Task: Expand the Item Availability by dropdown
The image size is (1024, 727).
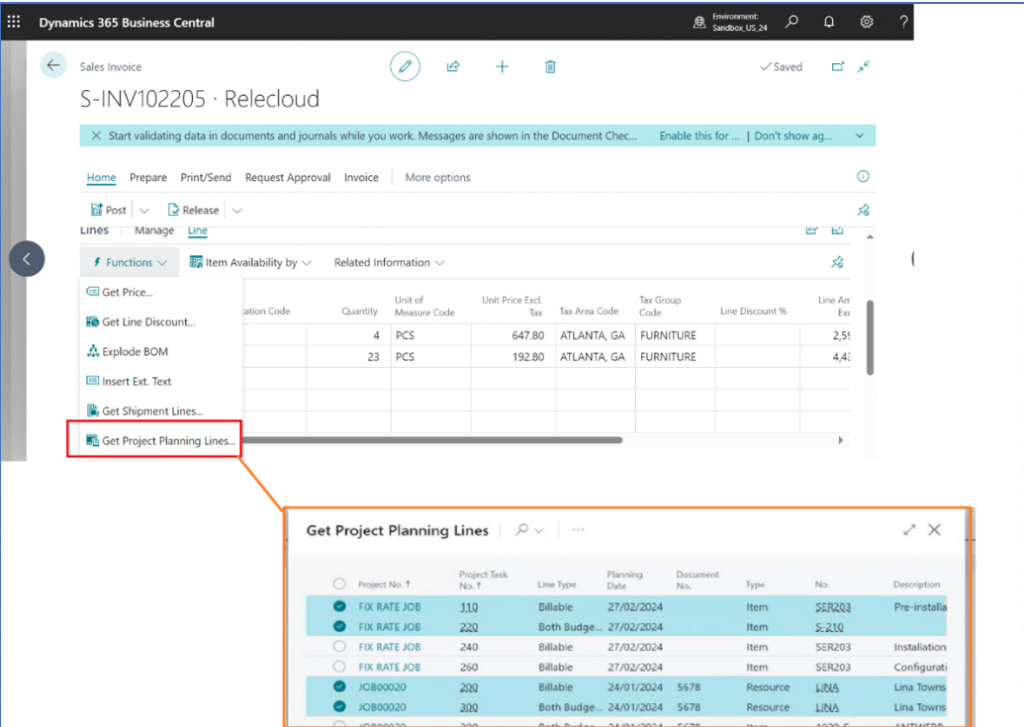Action: 250,262
